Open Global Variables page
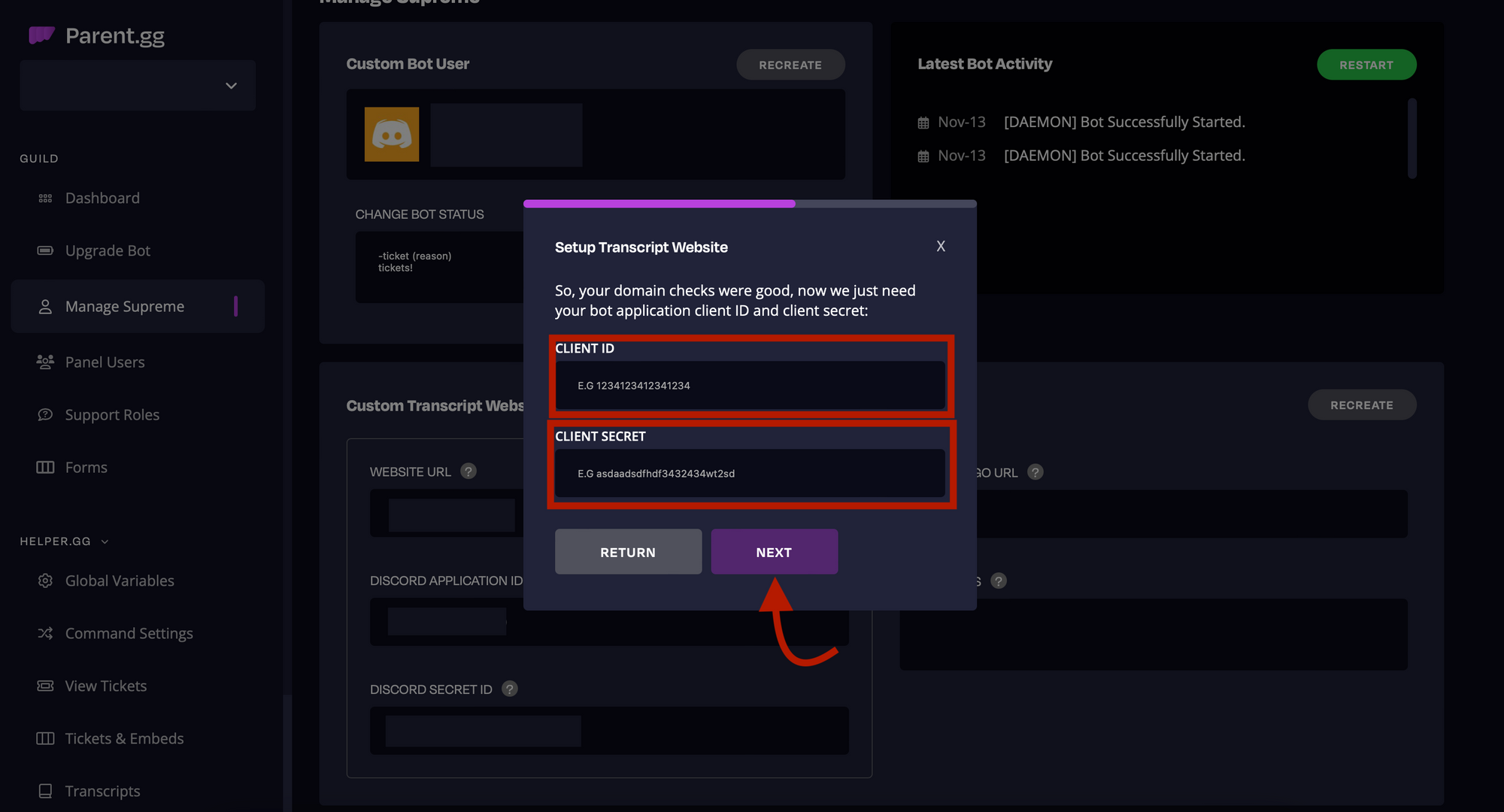The height and width of the screenshot is (812, 1504). 120,580
